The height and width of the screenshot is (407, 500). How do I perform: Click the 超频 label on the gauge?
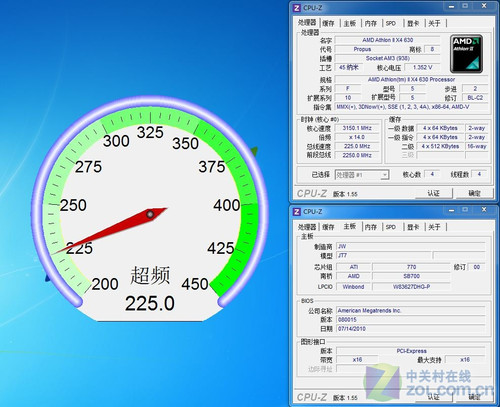point(150,275)
